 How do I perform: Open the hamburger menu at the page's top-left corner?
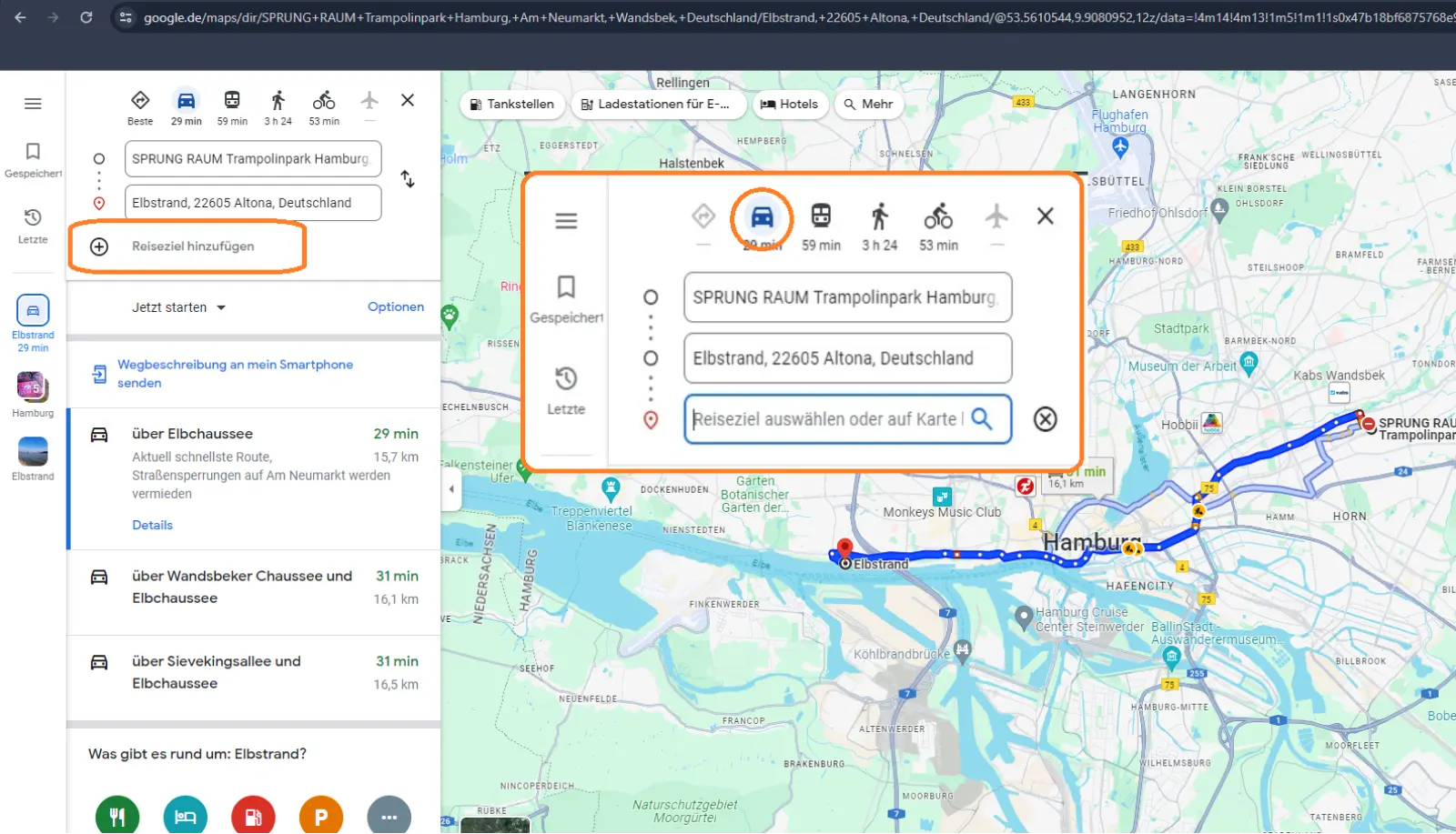33,104
